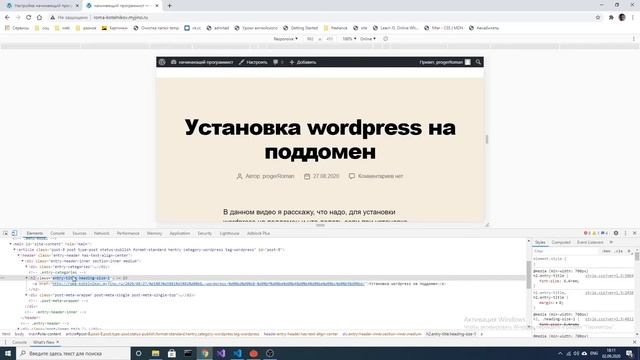Viewport: 640px width, 360px height.
Task: Click Добавить in the admin bar
Action: 303,62
